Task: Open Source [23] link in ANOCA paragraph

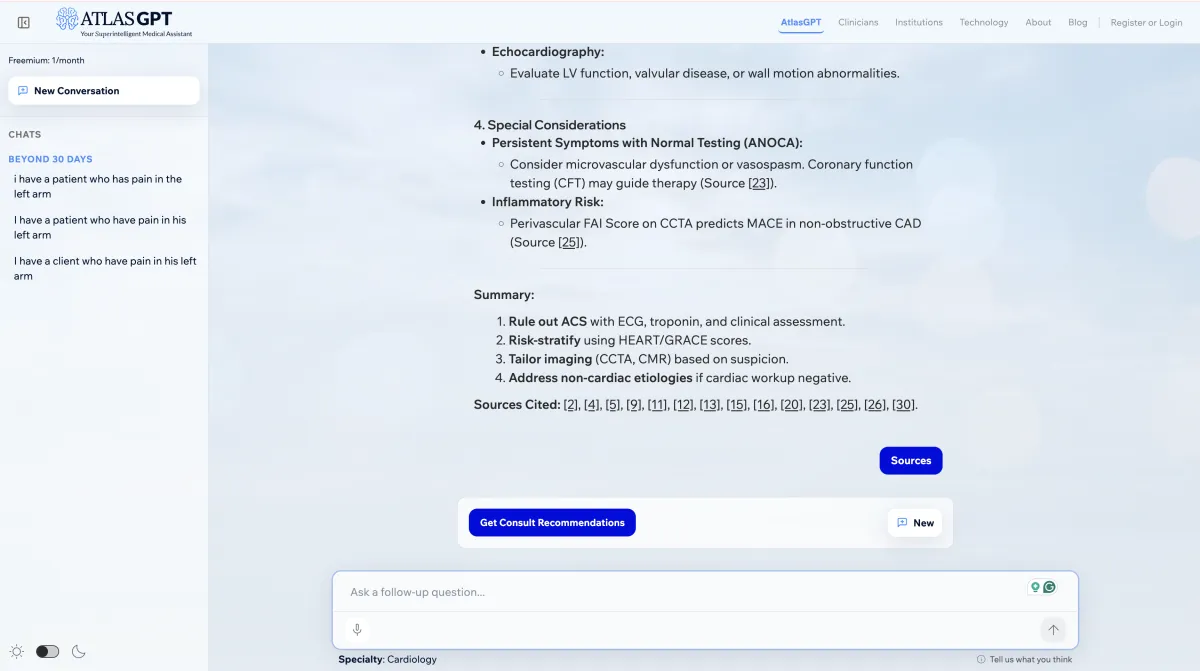Action: [x=760, y=183]
